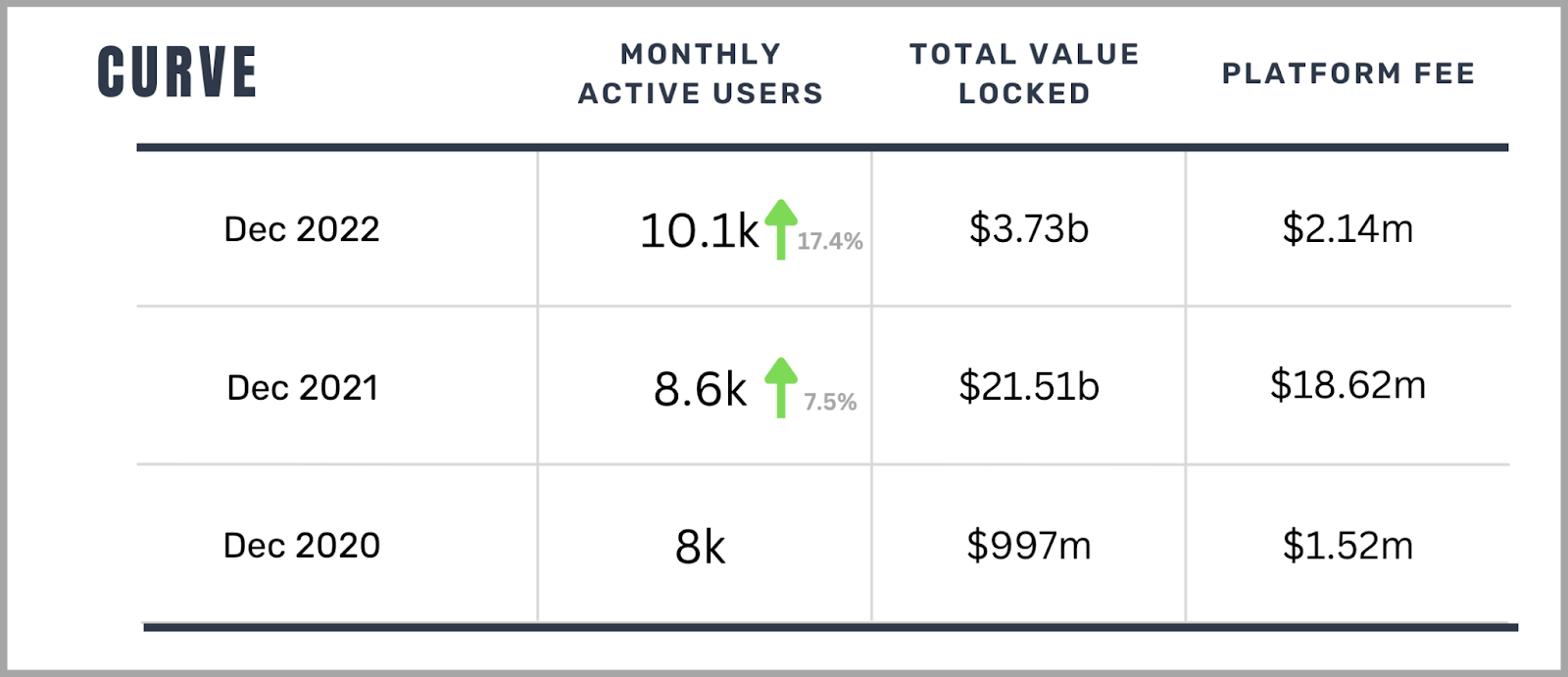Click the $18.62m platform fee cell
1568x677 pixels.
pyautogui.click(x=1347, y=385)
